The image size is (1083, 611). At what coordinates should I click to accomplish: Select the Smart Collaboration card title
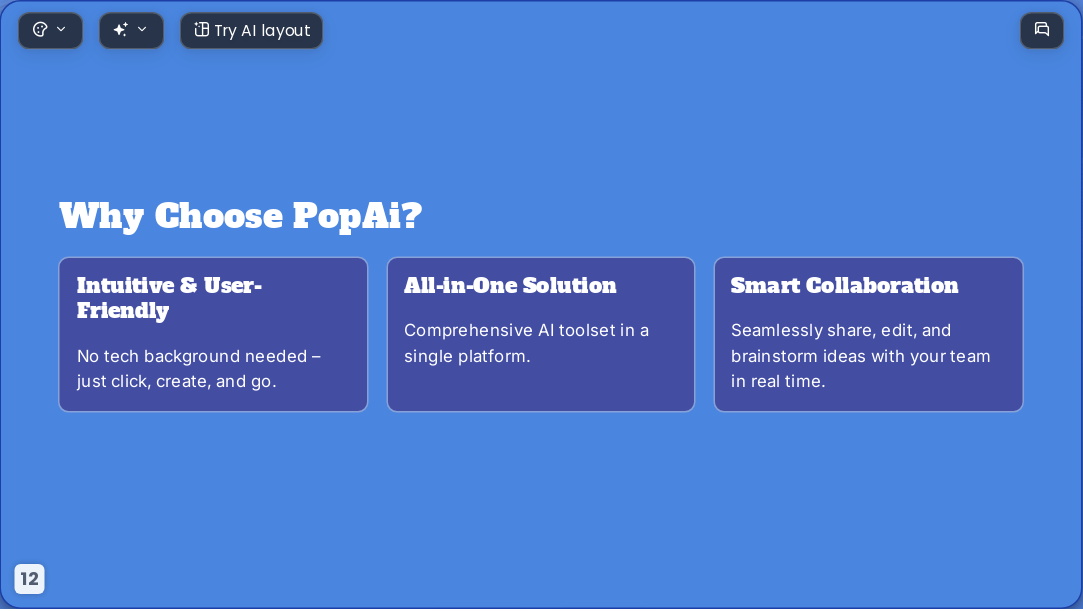pyautogui.click(x=844, y=285)
